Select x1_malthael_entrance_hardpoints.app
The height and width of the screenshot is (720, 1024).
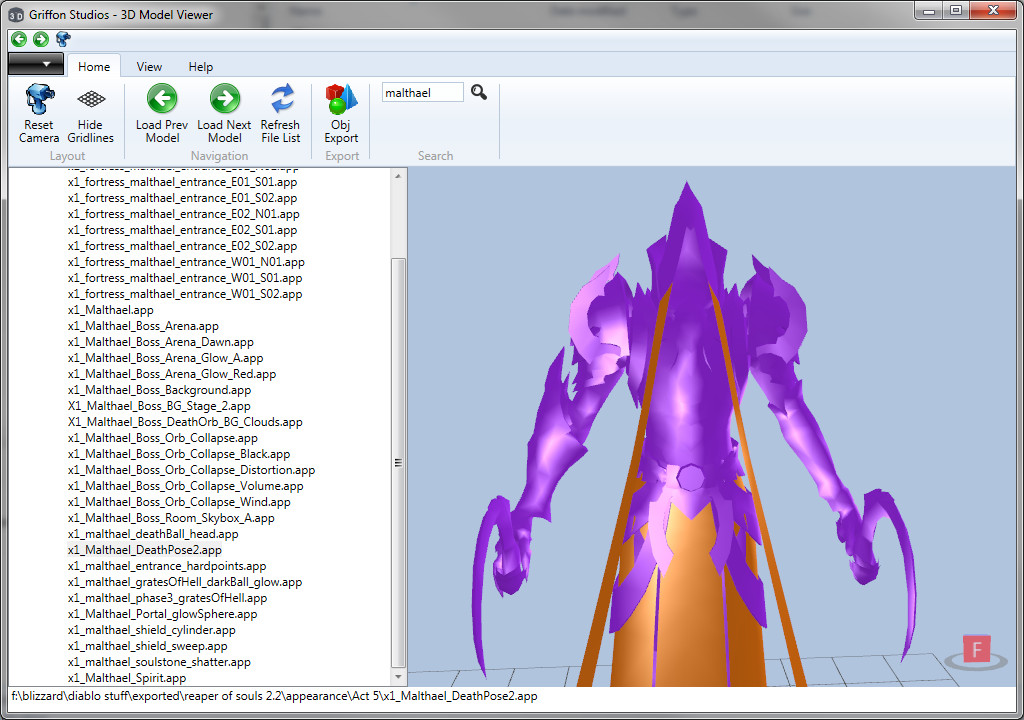tap(167, 566)
